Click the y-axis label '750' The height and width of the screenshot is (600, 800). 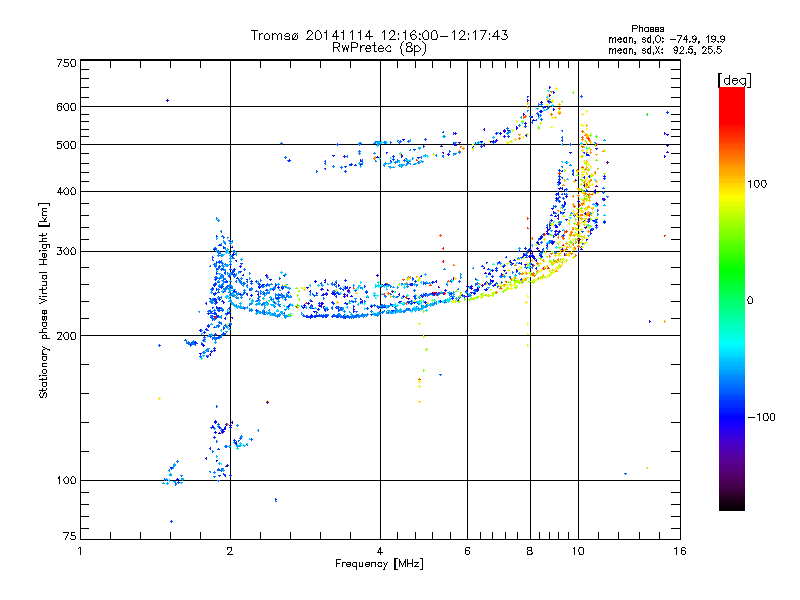(66, 63)
